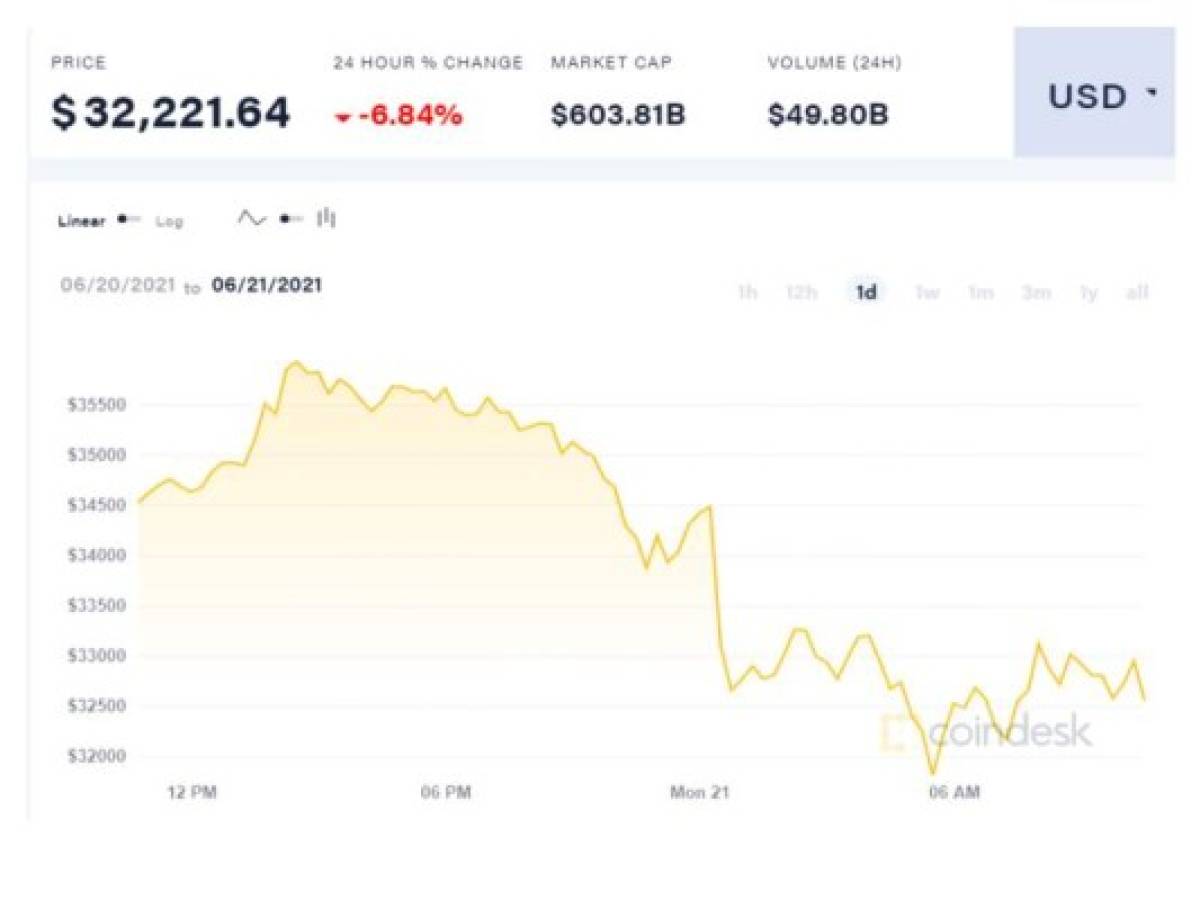Switch scale to Log
Viewport: 1200px width, 900px height.
(x=169, y=221)
